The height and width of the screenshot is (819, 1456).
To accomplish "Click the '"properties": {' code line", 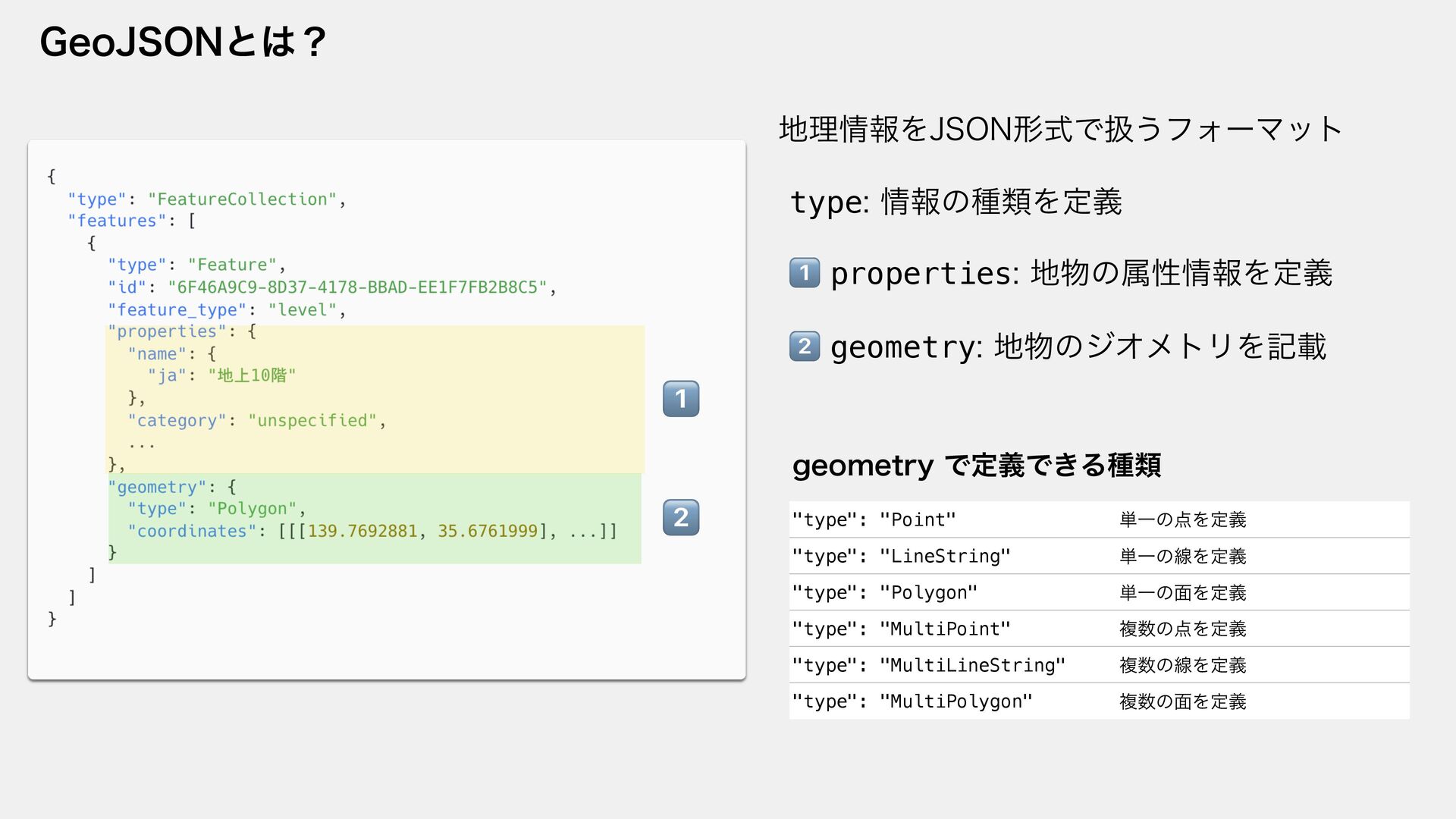I will [x=182, y=331].
